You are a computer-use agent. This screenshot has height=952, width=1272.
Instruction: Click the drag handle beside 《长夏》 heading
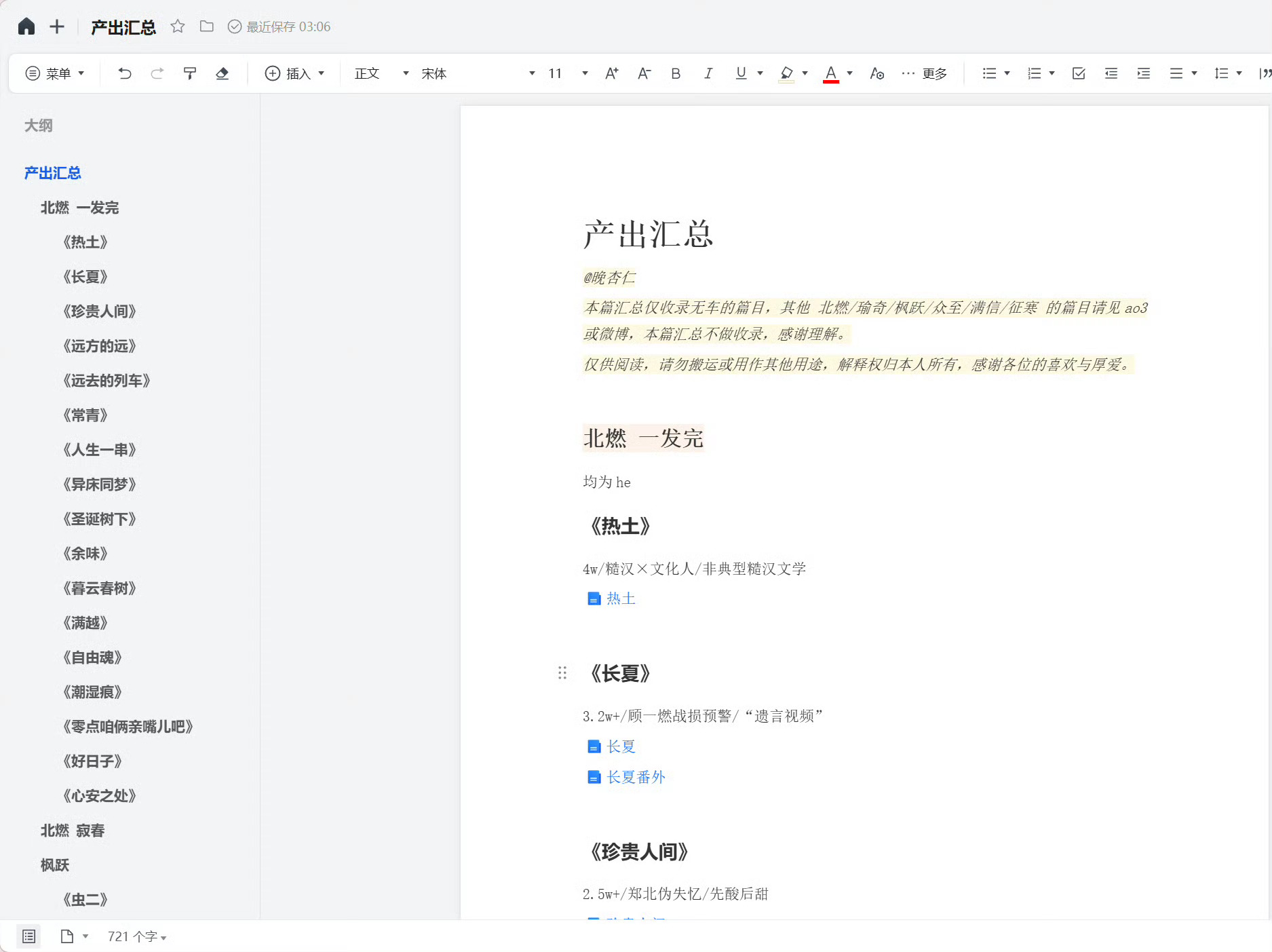click(x=562, y=673)
